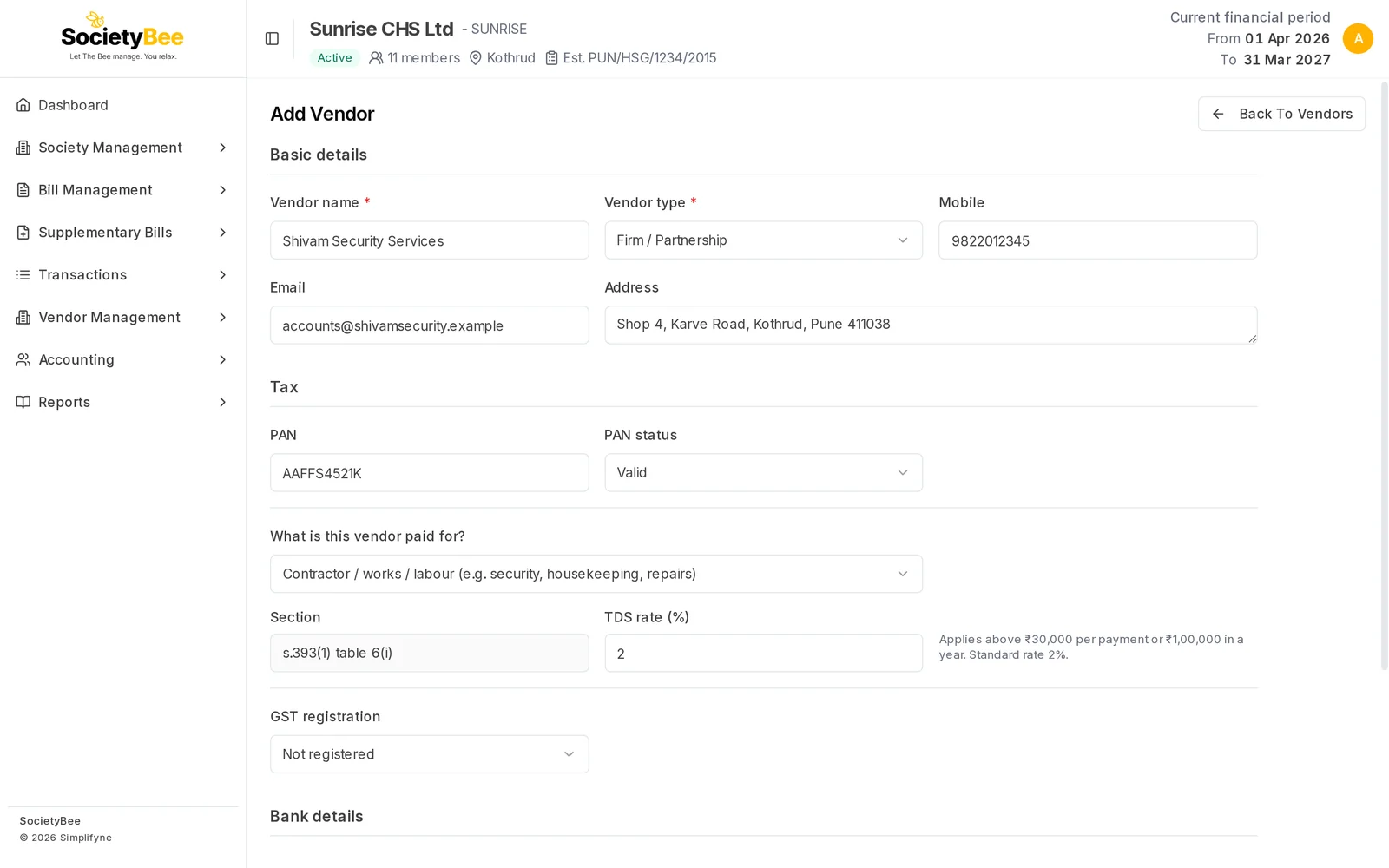Screen dimensions: 1389x868
Task: Expand Bill Management chevron
Action: (x=223, y=190)
